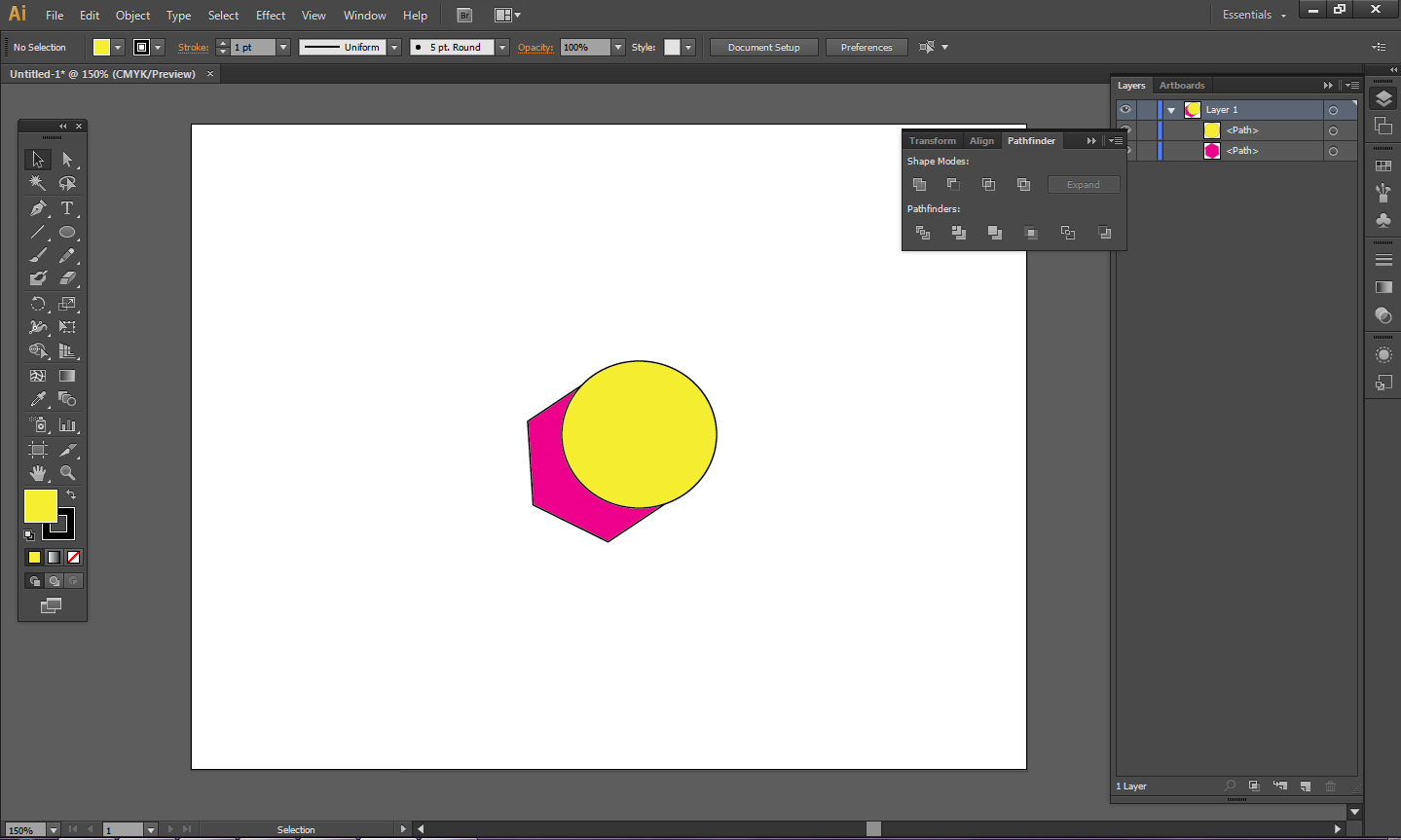Select the Magic Wand tool
Screen dimensions: 1401x840
(37, 183)
